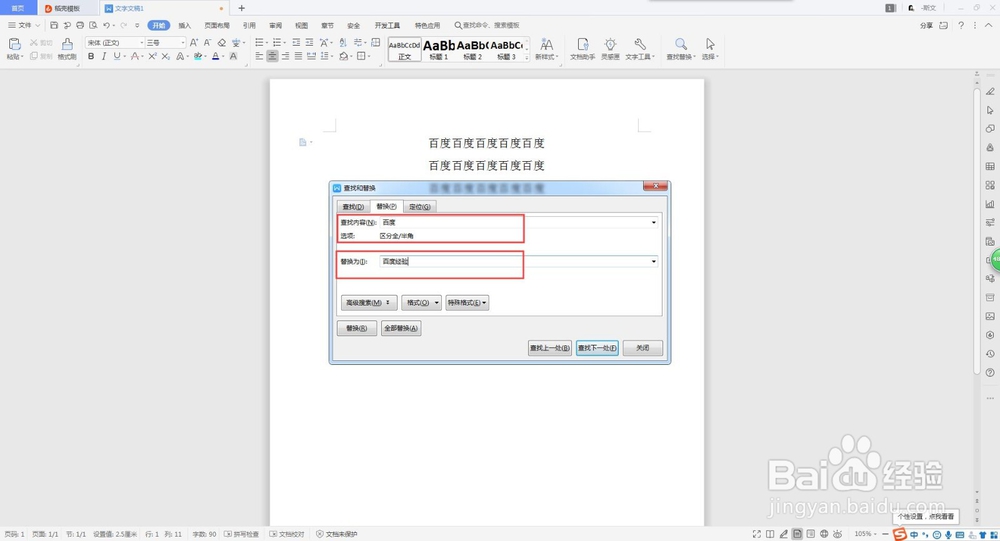Click Find Previous (查找上一处) button
The width and height of the screenshot is (1000, 541).
(x=550, y=348)
